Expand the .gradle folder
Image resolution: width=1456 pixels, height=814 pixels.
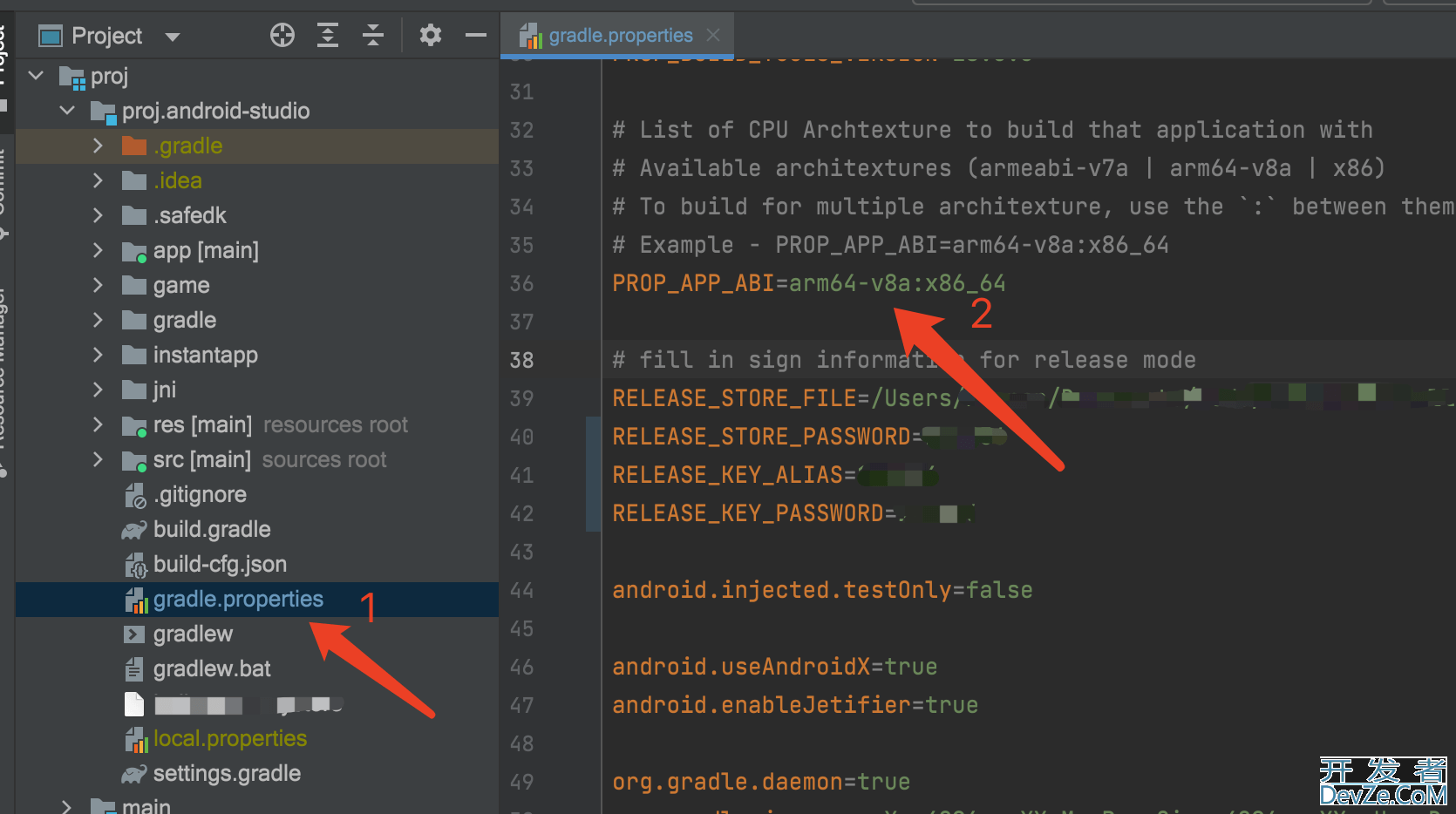[98, 146]
